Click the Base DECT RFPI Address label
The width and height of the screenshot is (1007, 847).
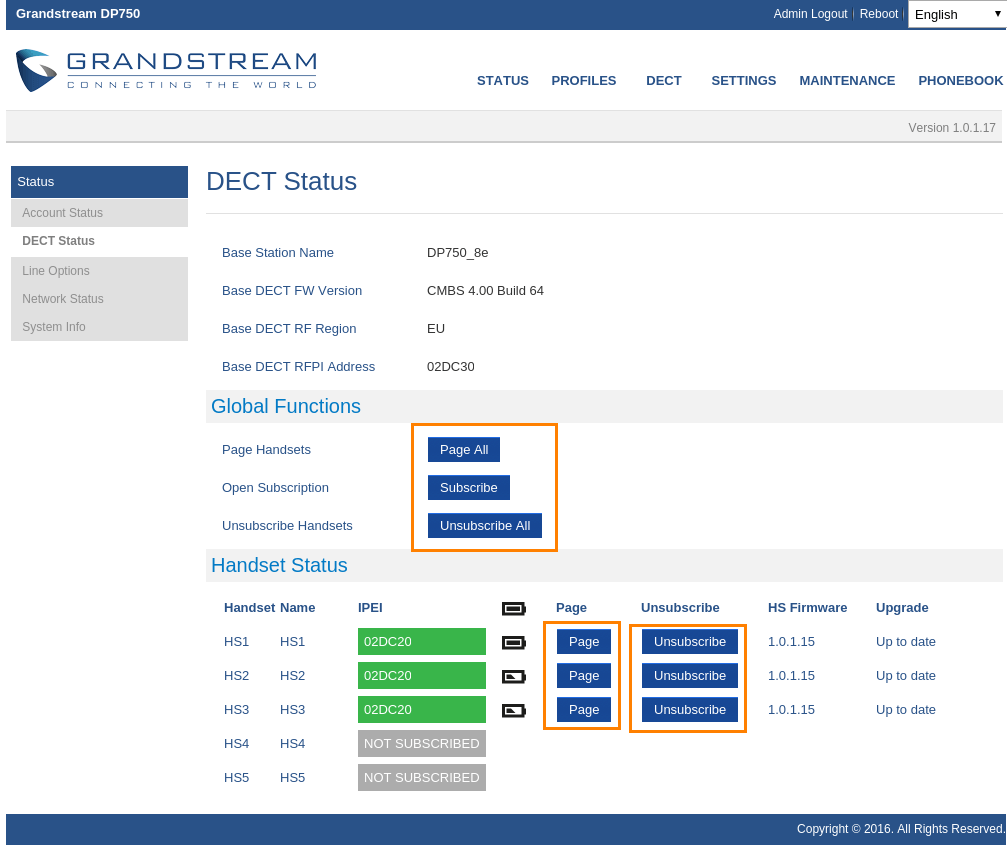tap(299, 367)
